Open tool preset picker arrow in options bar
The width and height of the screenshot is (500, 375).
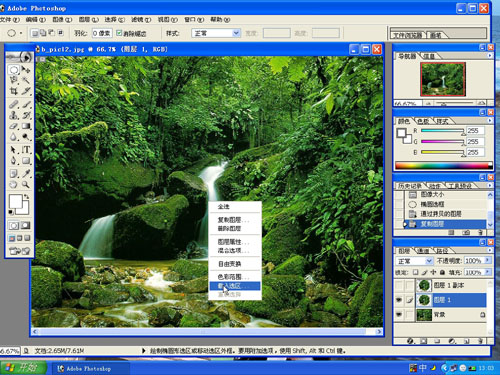tap(21, 33)
